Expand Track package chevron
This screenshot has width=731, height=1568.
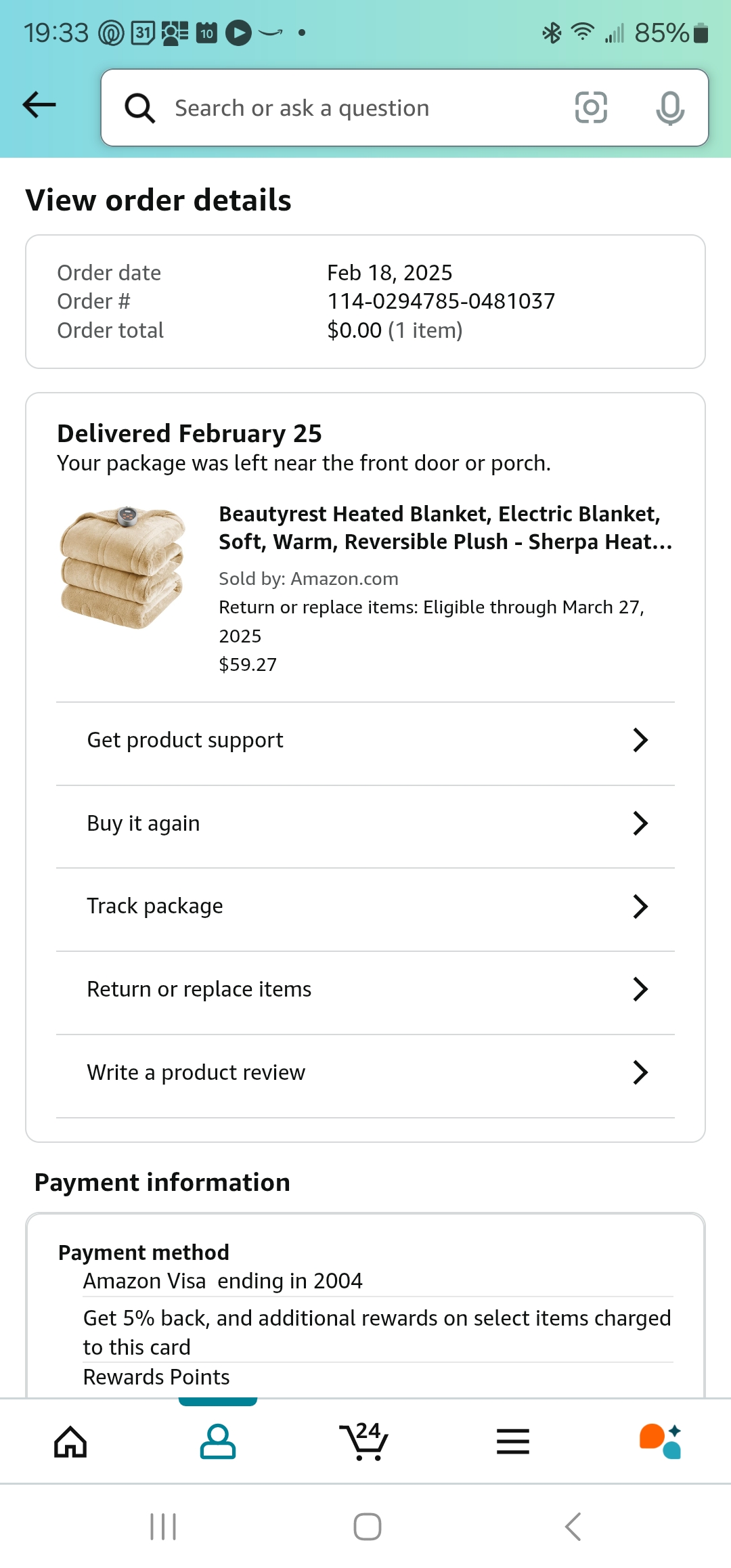pyautogui.click(x=640, y=906)
